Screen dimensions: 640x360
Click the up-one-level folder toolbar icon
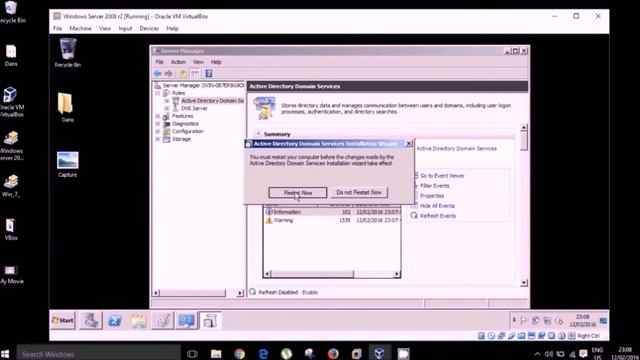(x=183, y=74)
